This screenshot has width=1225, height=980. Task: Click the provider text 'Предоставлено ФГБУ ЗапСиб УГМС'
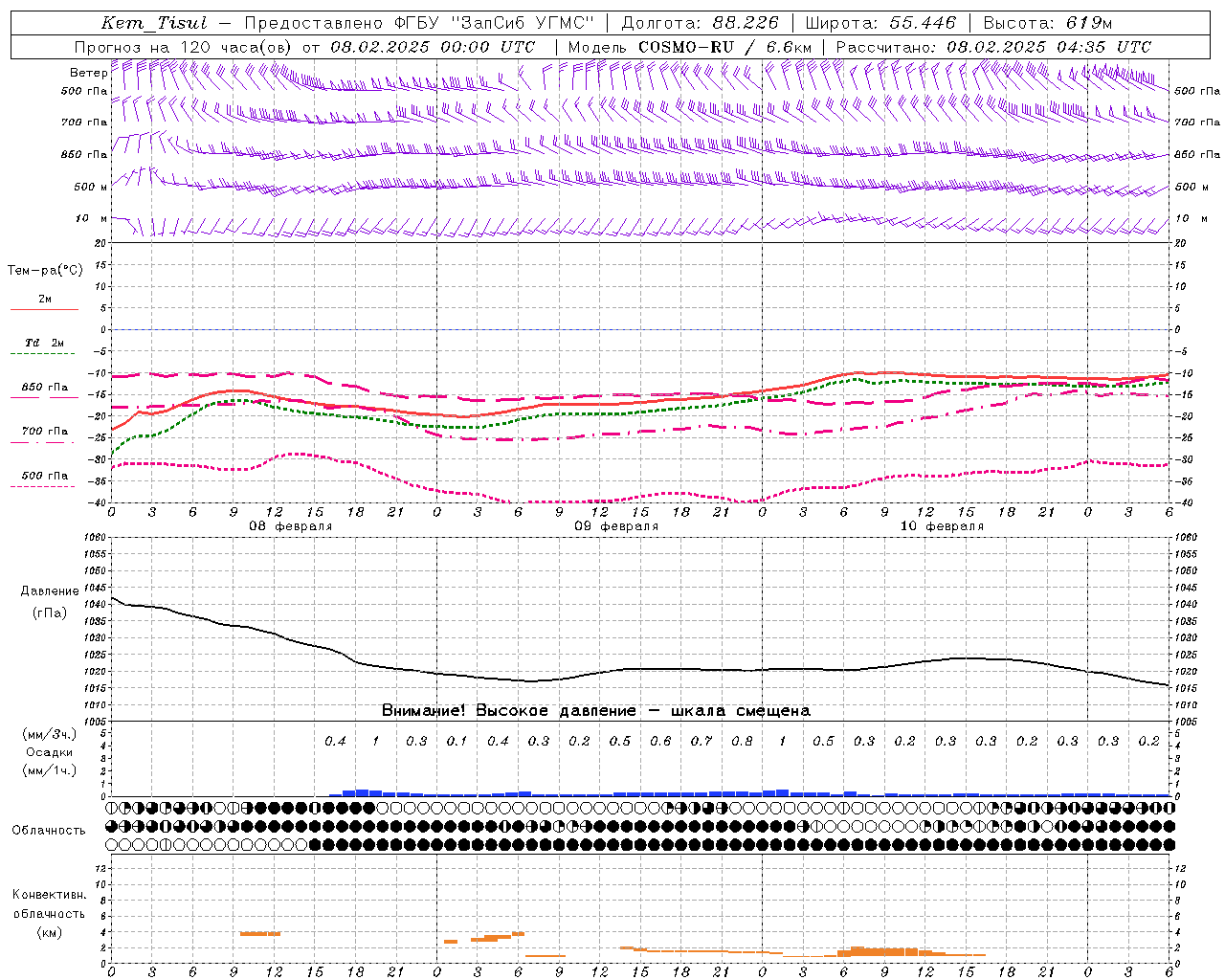(x=419, y=23)
